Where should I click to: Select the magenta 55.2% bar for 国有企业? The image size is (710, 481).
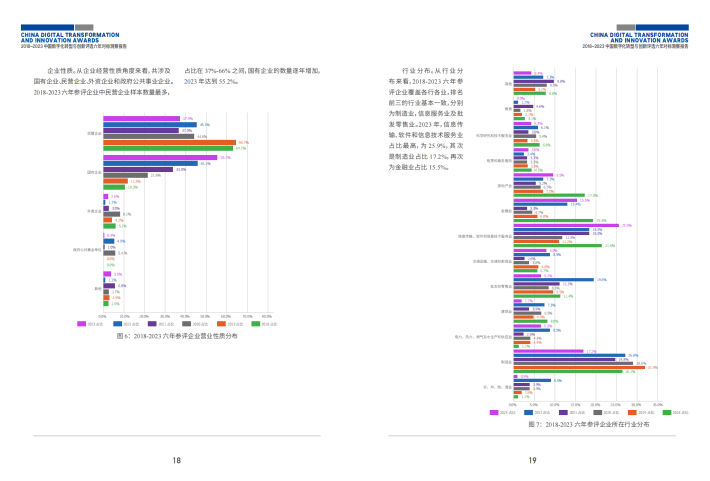[x=161, y=158]
